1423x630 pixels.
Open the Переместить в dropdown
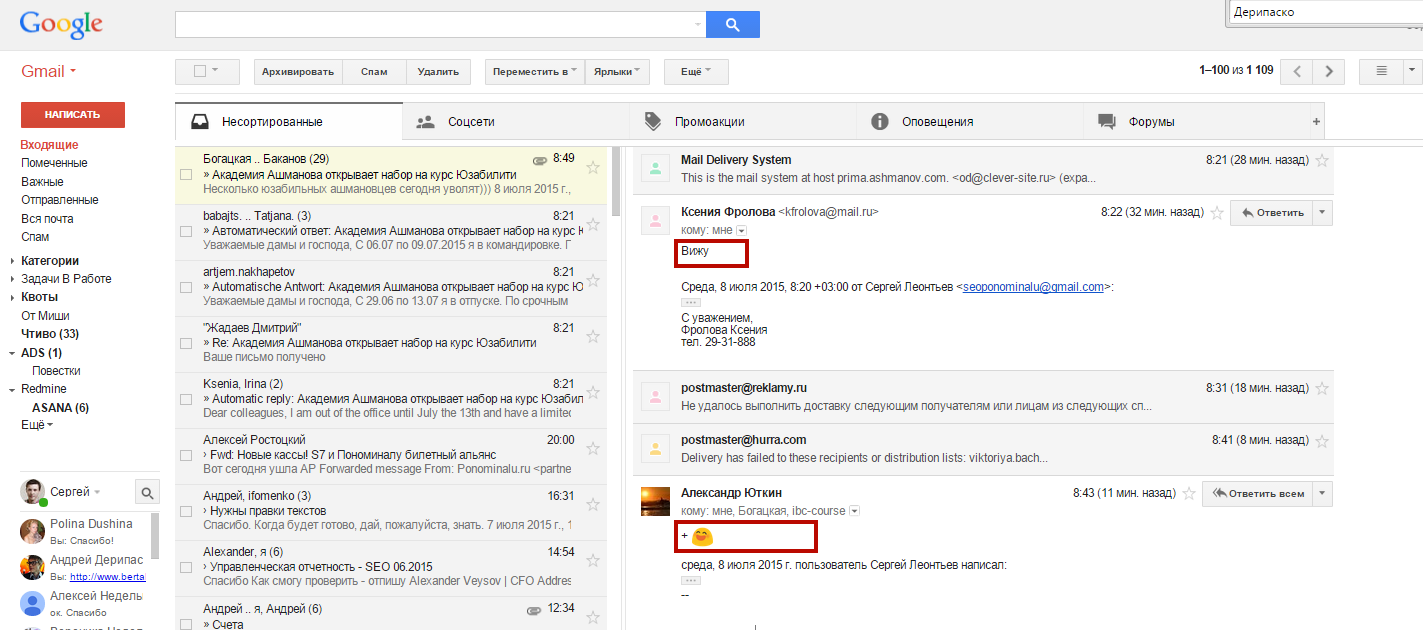click(535, 71)
